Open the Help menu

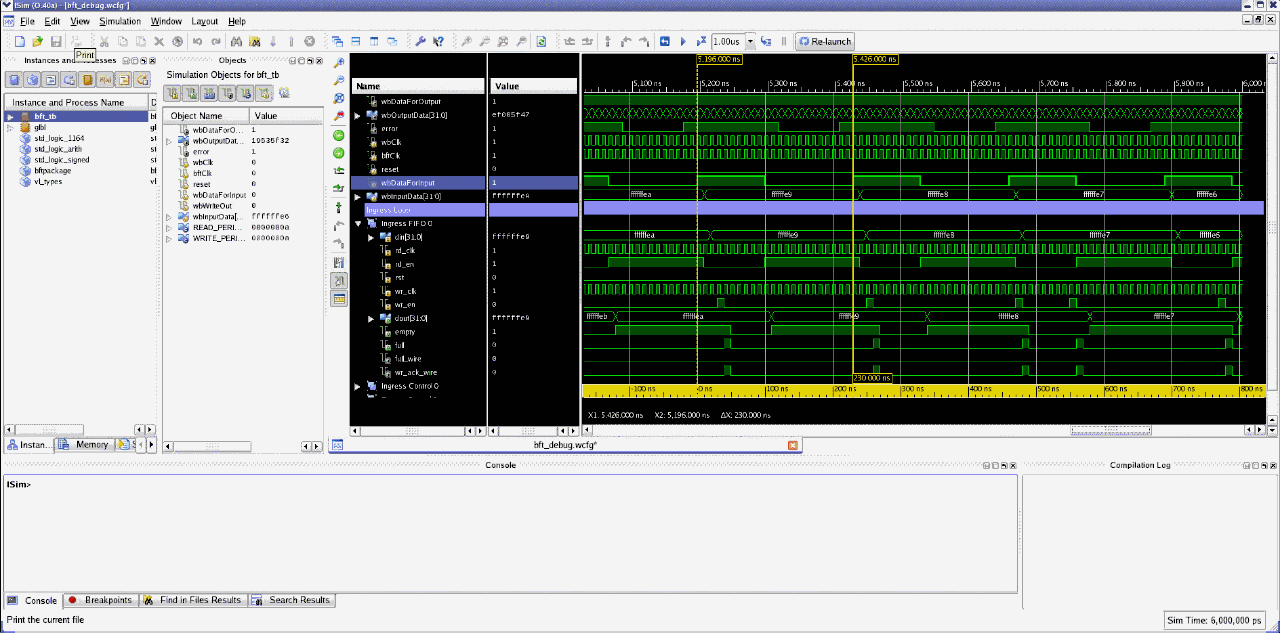(237, 21)
